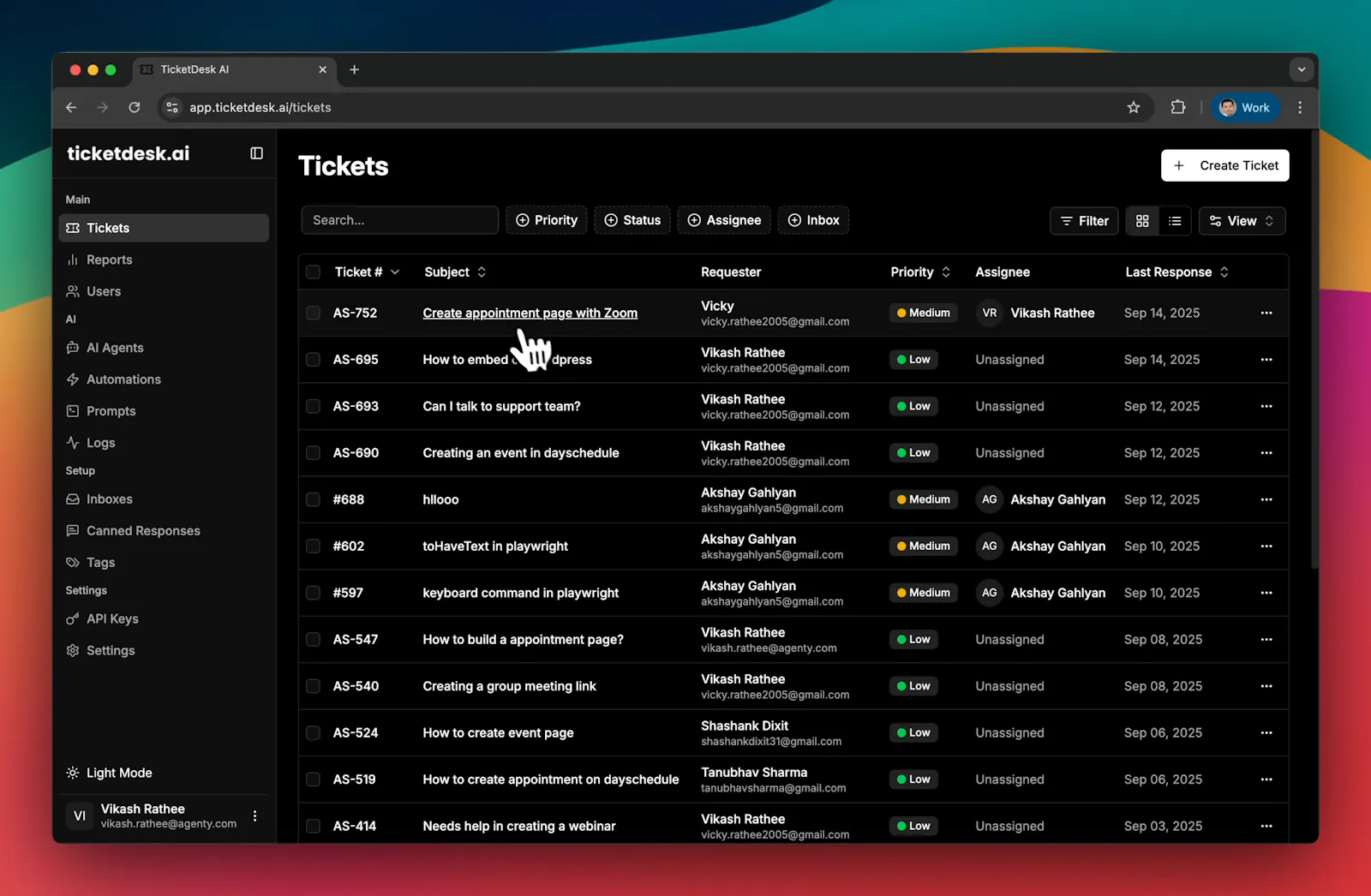The height and width of the screenshot is (896, 1371).
Task: Go back in browser history
Action: click(71, 107)
